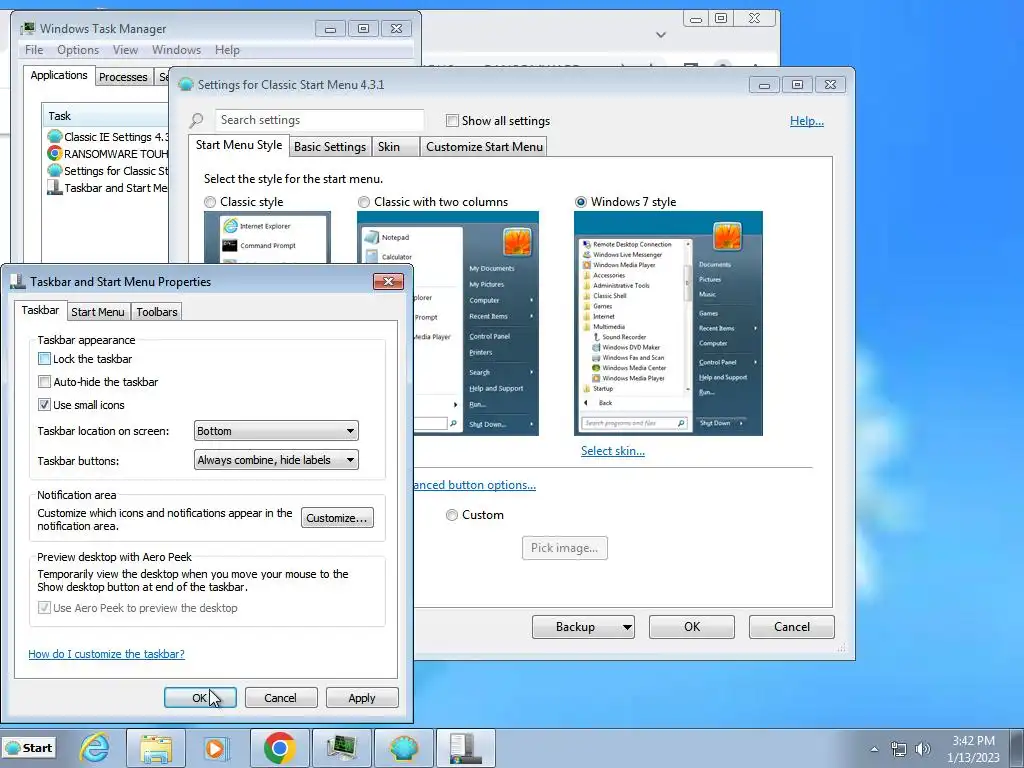1024x768 pixels.
Task: Choose Classic style radio button
Action: (210, 202)
